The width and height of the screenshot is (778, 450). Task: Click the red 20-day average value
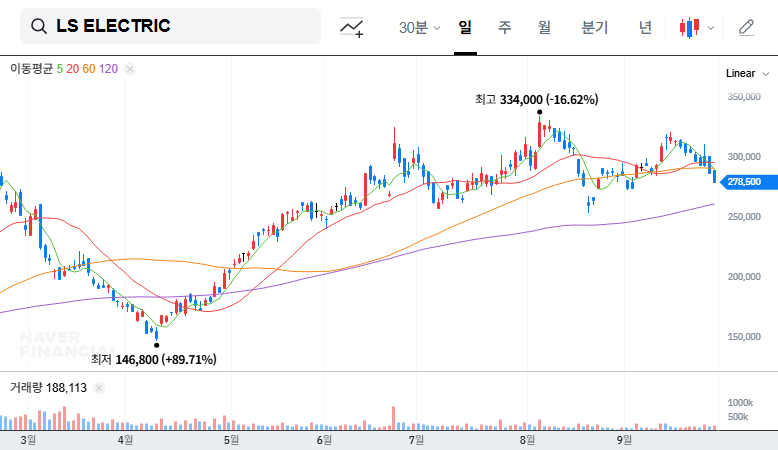click(x=72, y=69)
